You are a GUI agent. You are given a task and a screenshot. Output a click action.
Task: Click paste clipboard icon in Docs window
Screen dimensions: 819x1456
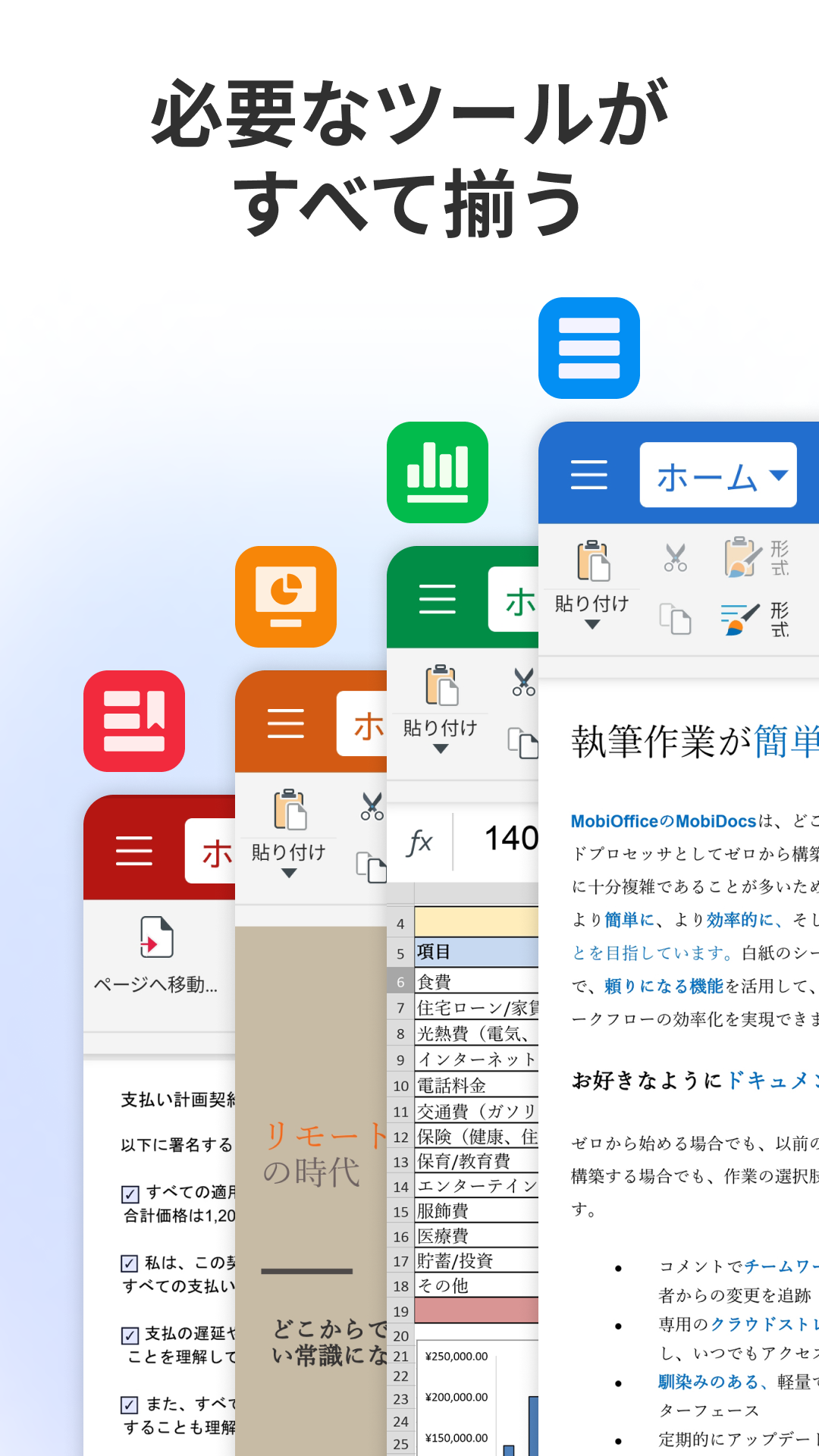[593, 560]
